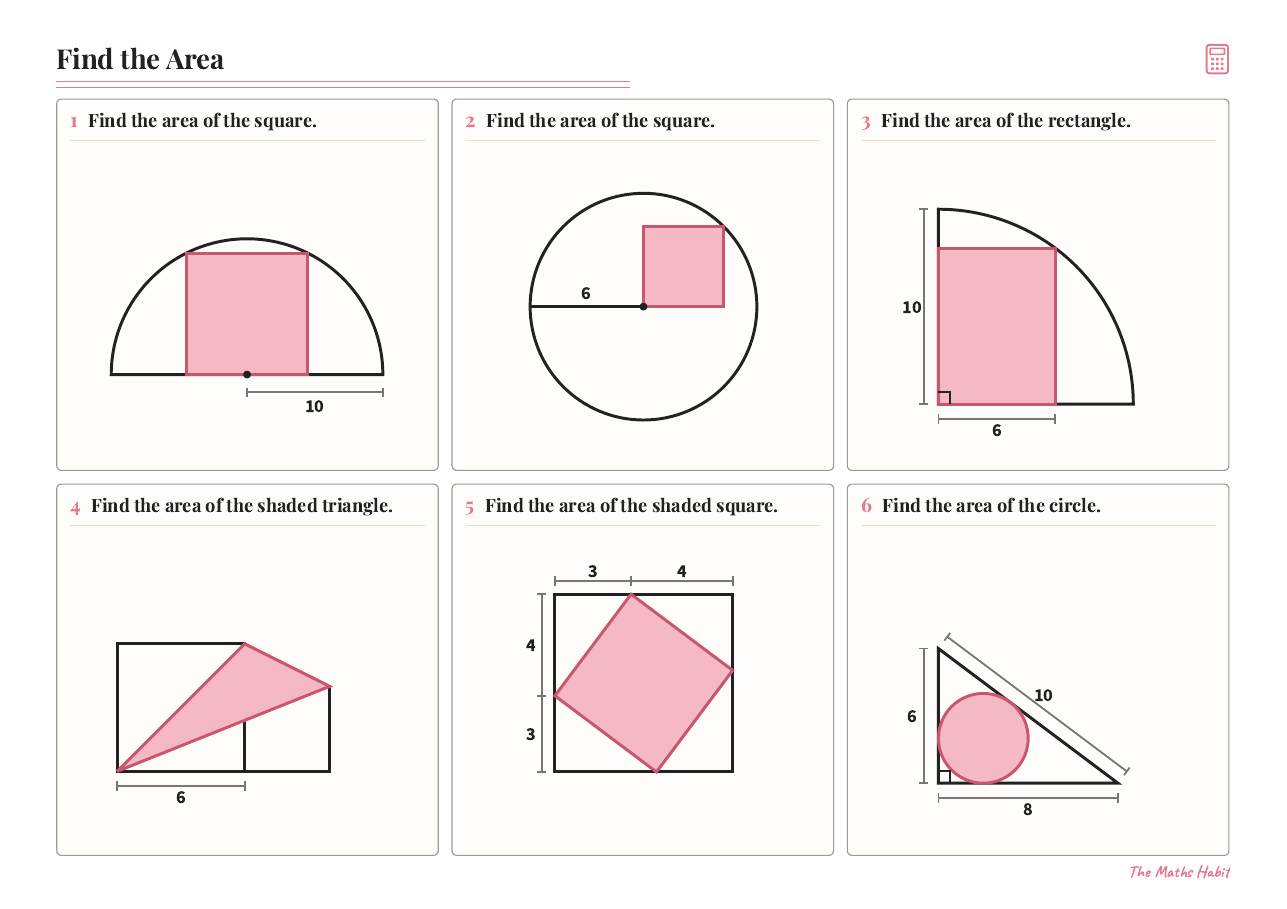Image resolution: width=1287 pixels, height=909 pixels.
Task: Click the pink circle inside the triangle
Action: click(983, 738)
